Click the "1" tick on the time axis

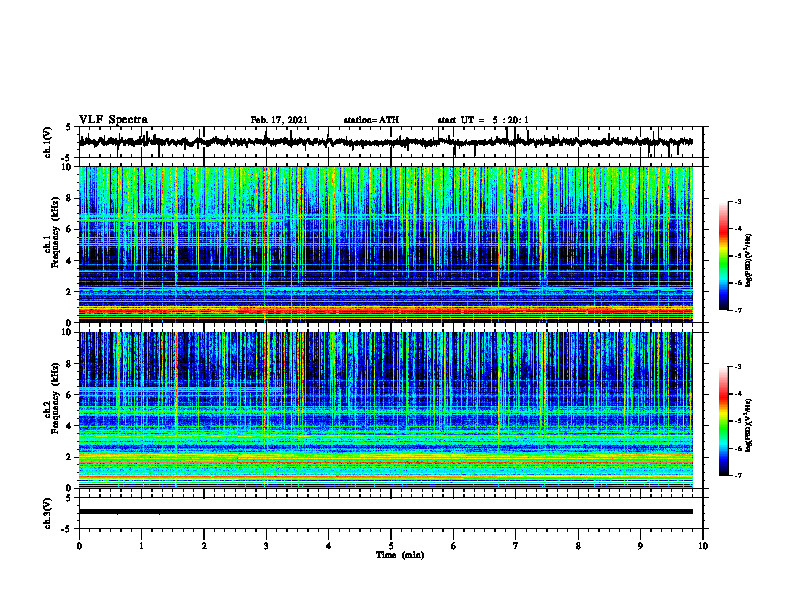pyautogui.click(x=141, y=546)
